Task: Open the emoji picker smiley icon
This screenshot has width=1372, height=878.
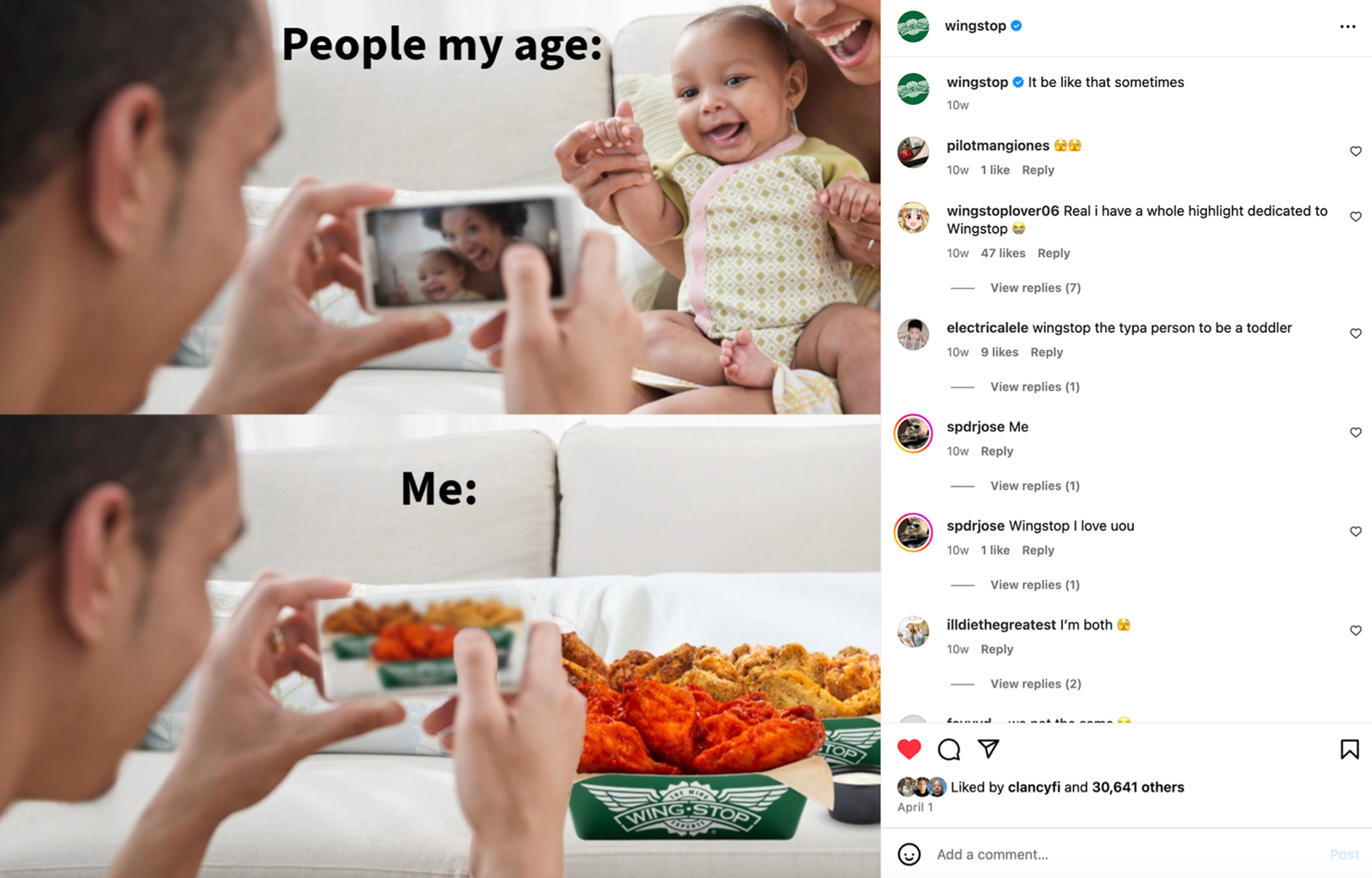Action: pos(909,854)
